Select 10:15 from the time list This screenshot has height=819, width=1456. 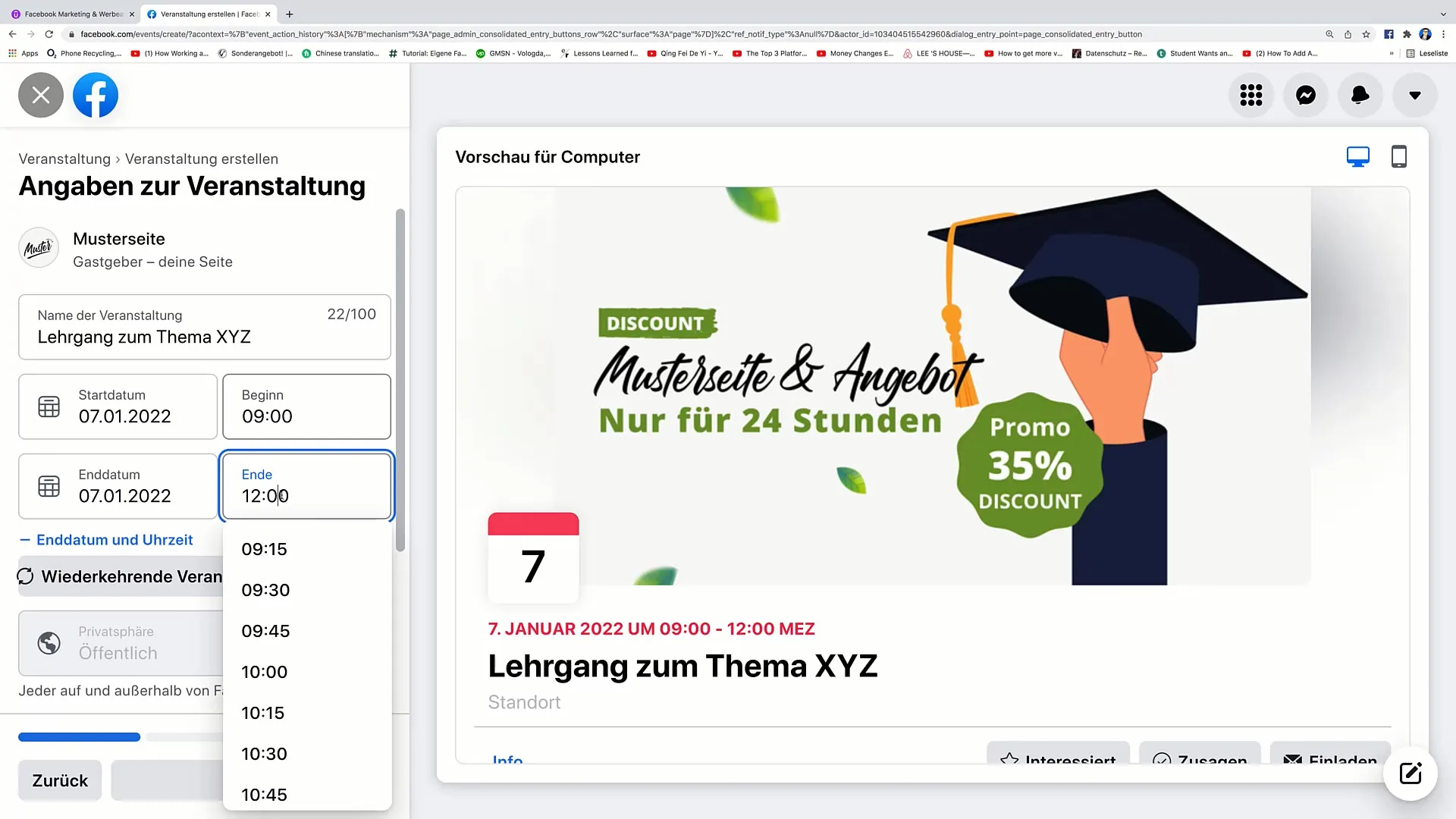pyautogui.click(x=307, y=713)
